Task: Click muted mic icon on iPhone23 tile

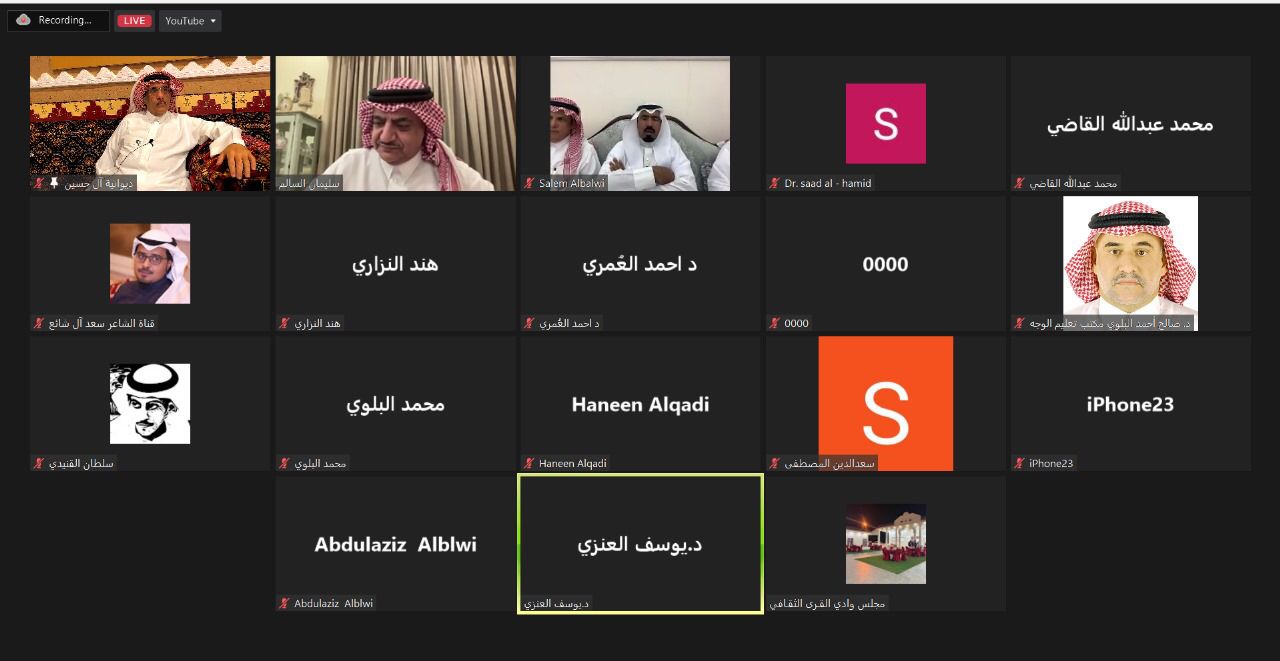Action: [1019, 463]
